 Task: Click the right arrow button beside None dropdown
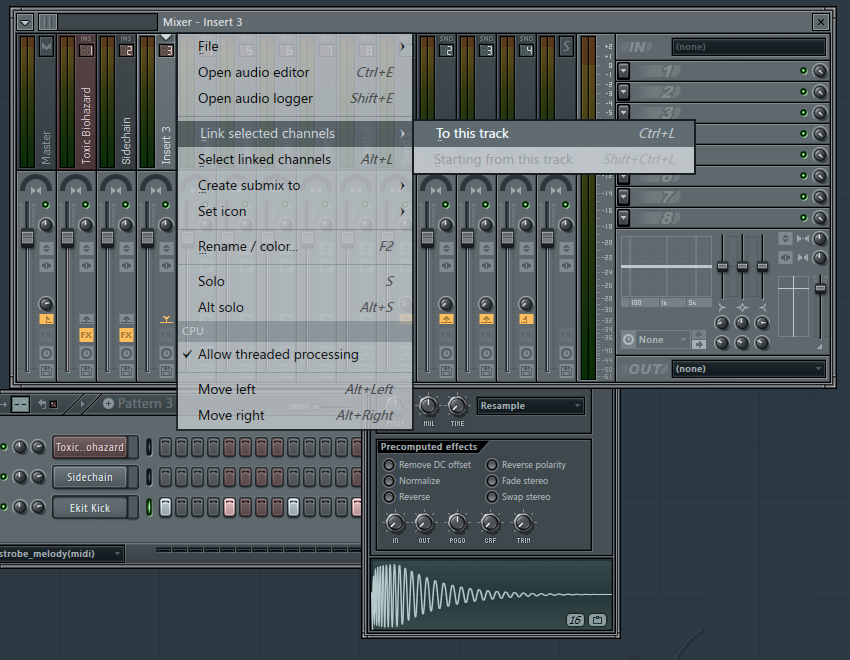pyautogui.click(x=699, y=345)
